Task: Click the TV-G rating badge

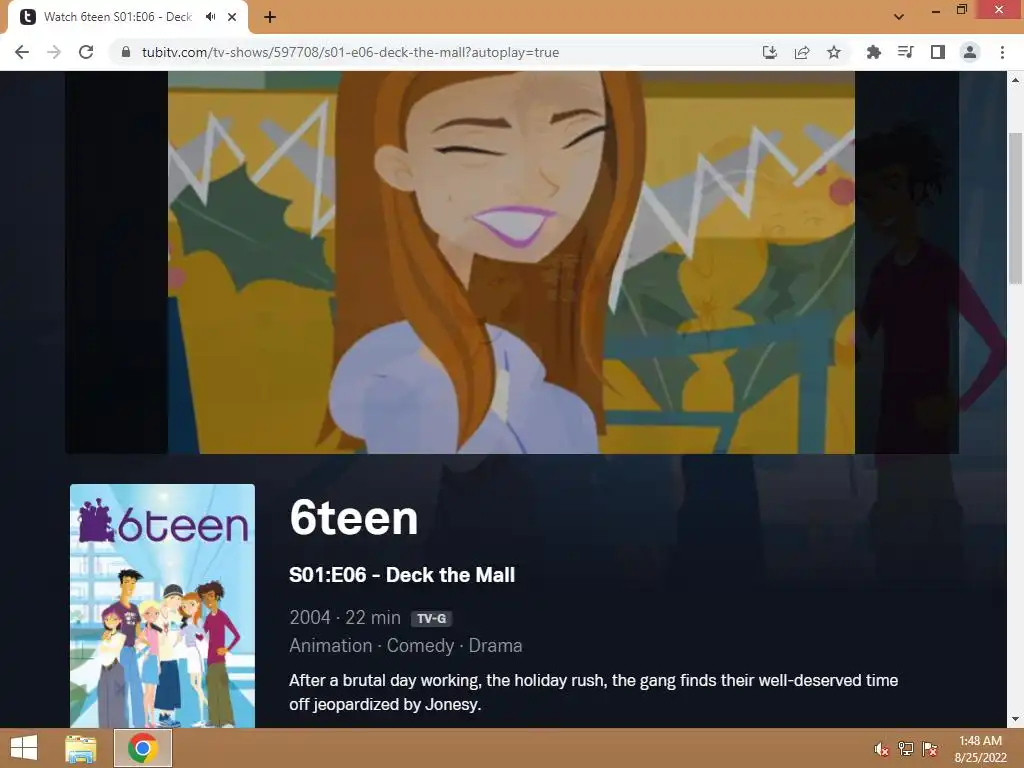Action: [431, 618]
